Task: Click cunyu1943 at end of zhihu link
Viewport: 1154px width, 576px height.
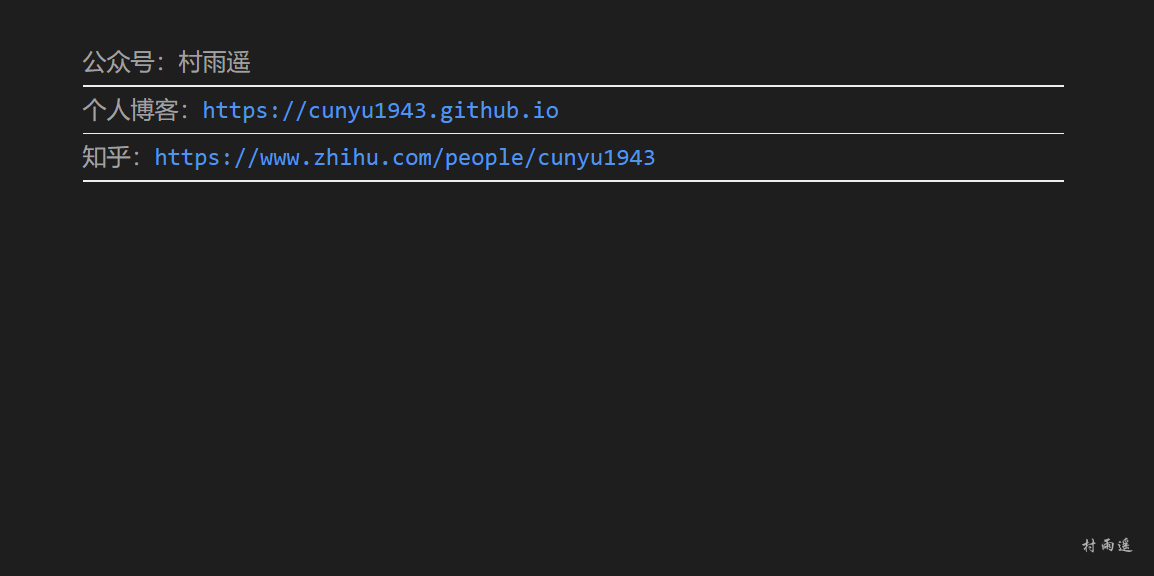Action: click(x=596, y=157)
